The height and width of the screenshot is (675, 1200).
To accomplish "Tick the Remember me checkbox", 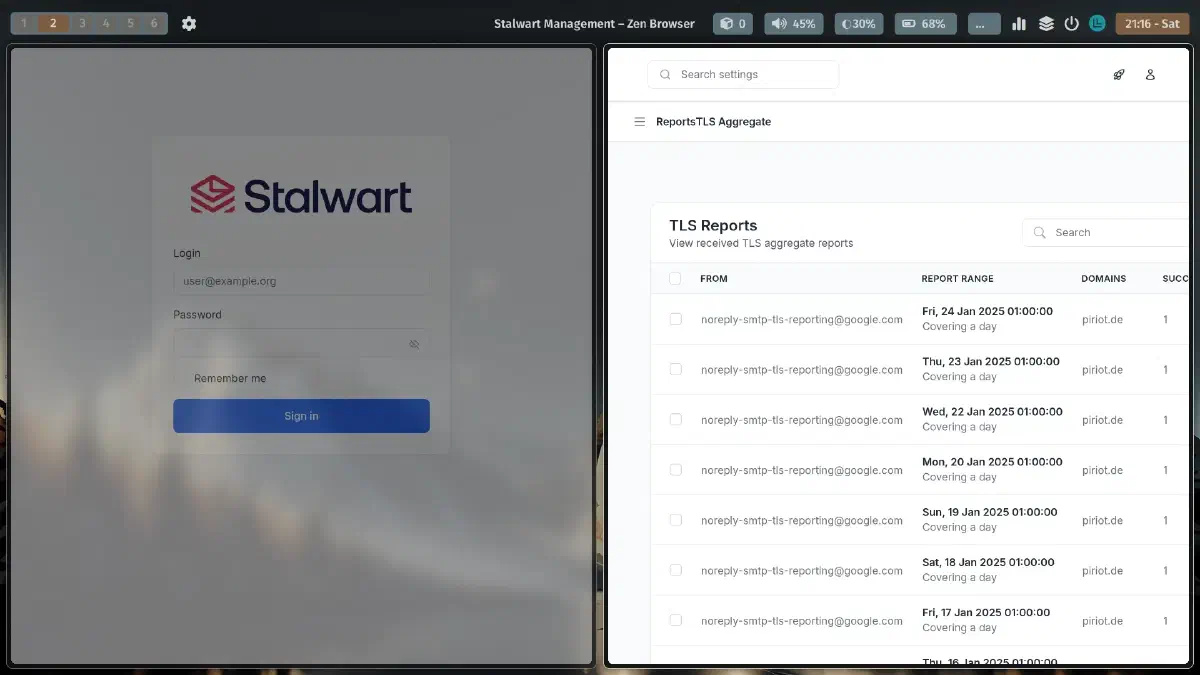I will (181, 378).
